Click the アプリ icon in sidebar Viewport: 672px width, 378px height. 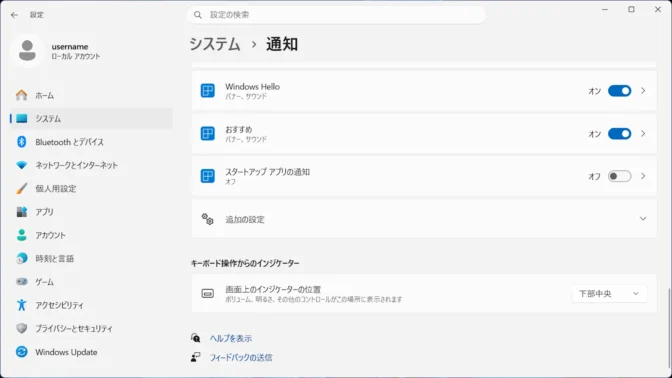click(21, 212)
